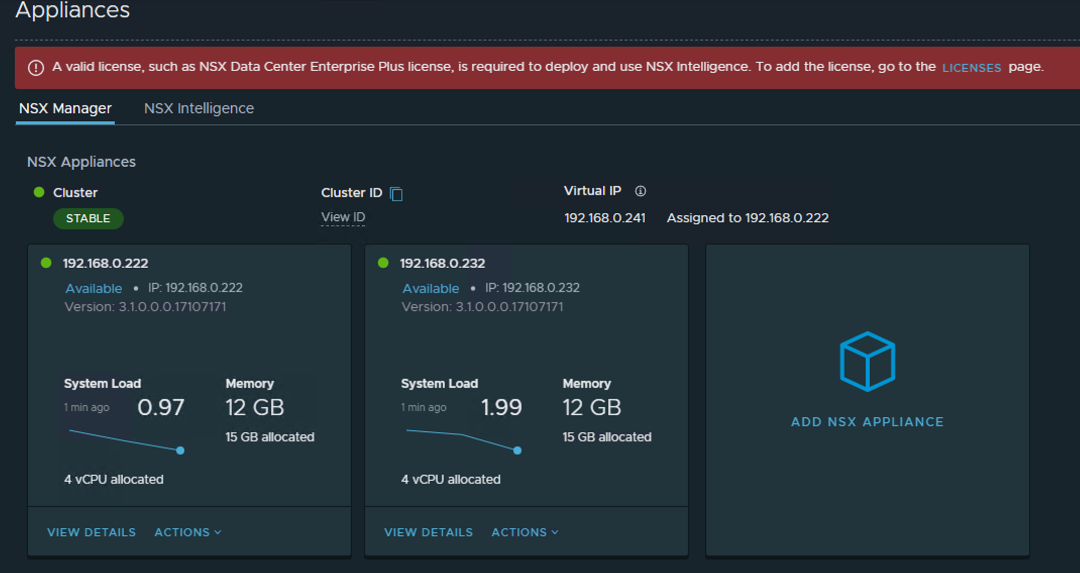The image size is (1080, 573).
Task: Expand the Actions menu for 192.168.0.232
Action: click(525, 532)
